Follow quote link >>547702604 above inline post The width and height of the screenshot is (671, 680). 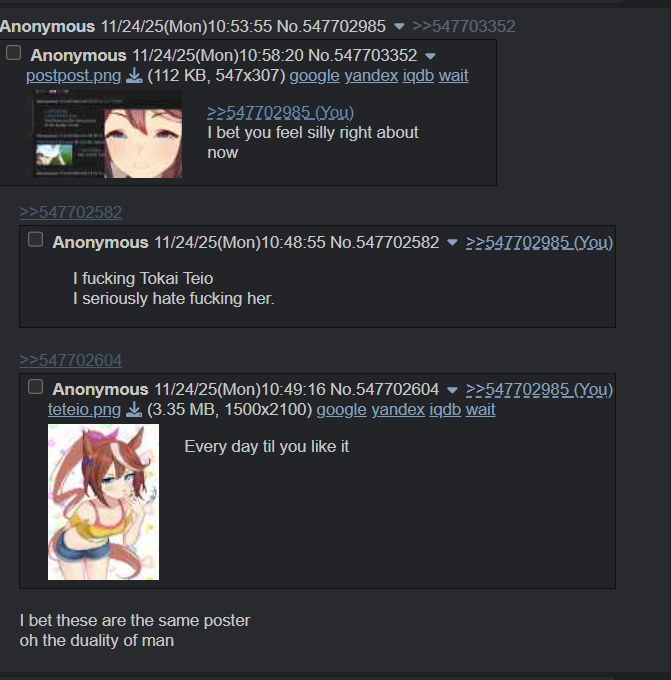coord(71,360)
